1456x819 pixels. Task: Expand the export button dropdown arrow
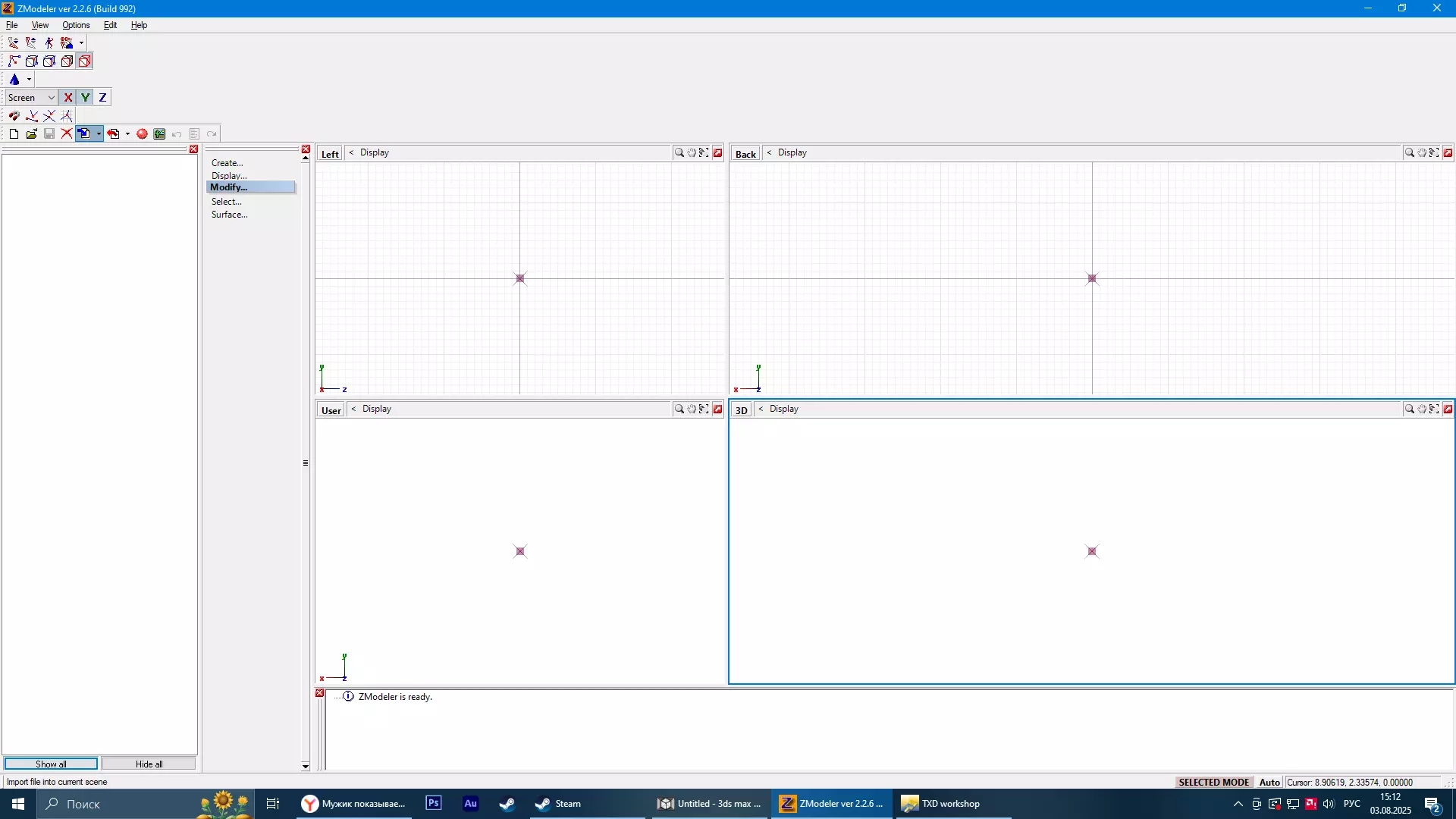[127, 134]
